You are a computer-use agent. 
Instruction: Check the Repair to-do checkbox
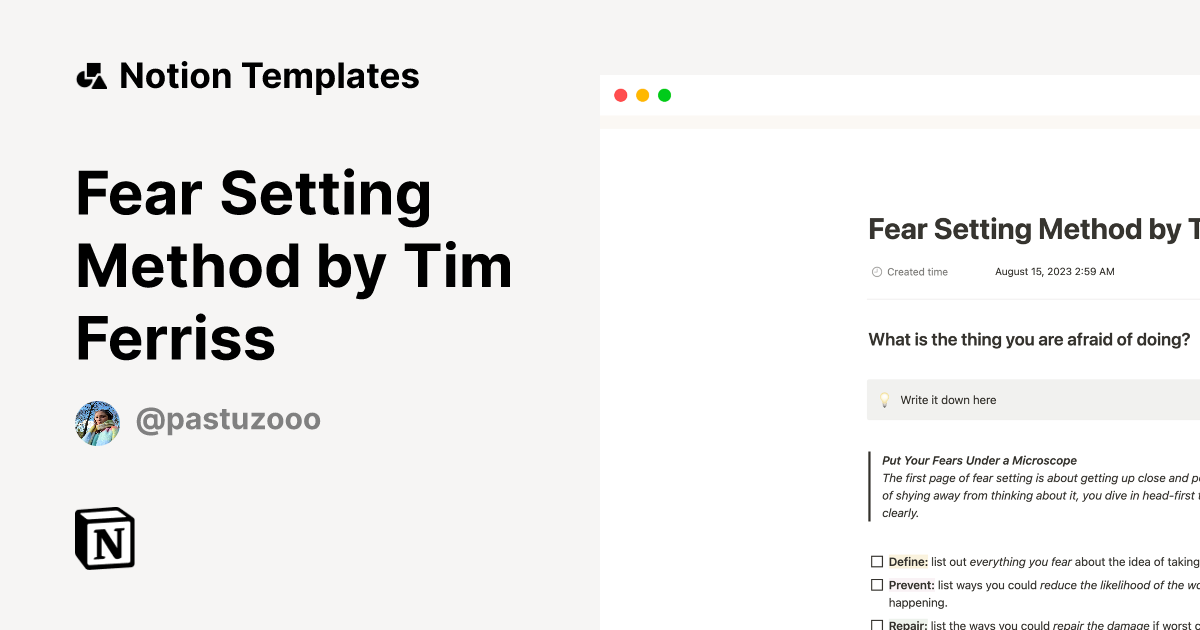(877, 624)
